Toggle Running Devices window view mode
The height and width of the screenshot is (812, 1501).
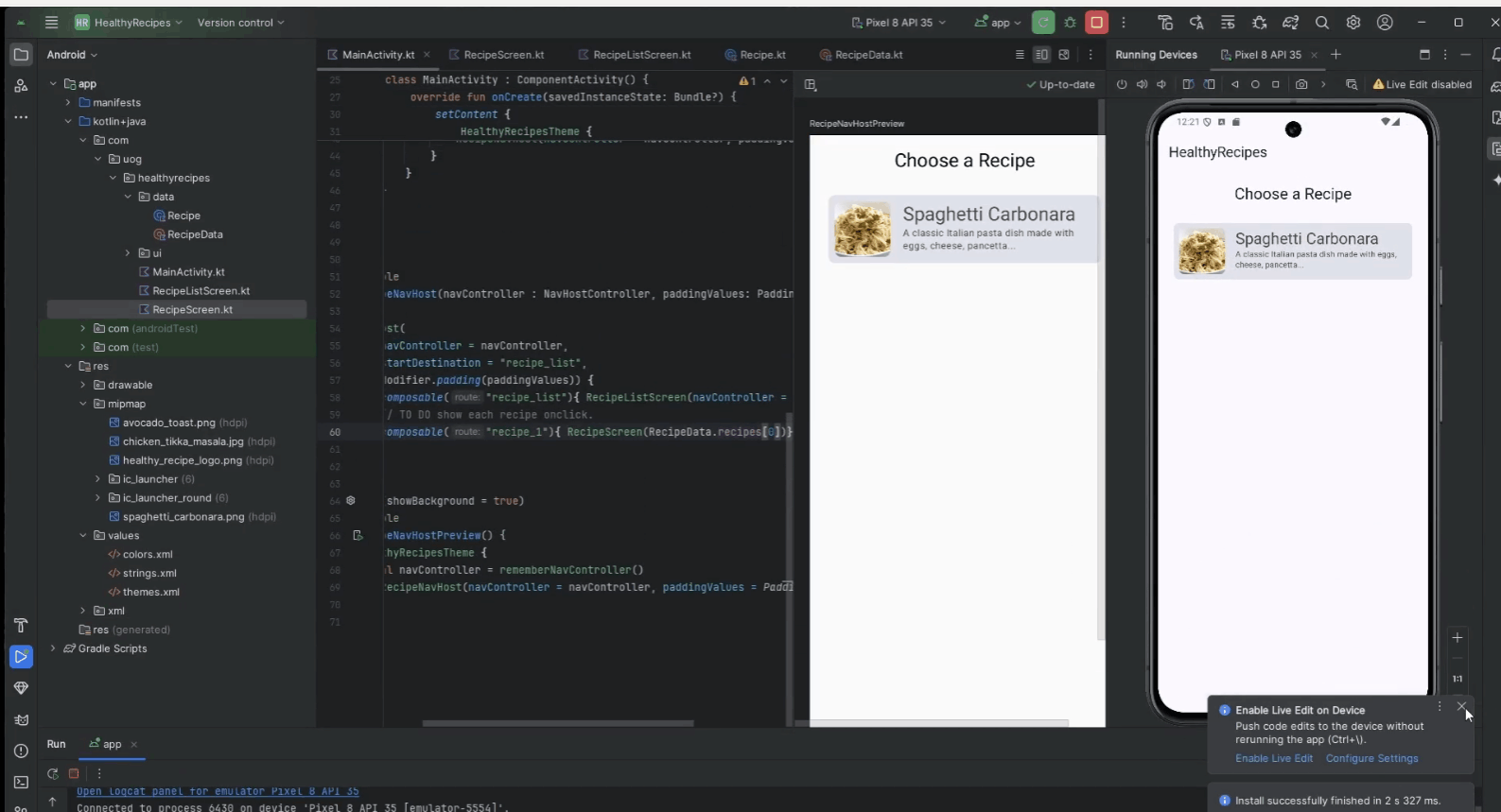[x=1424, y=55]
